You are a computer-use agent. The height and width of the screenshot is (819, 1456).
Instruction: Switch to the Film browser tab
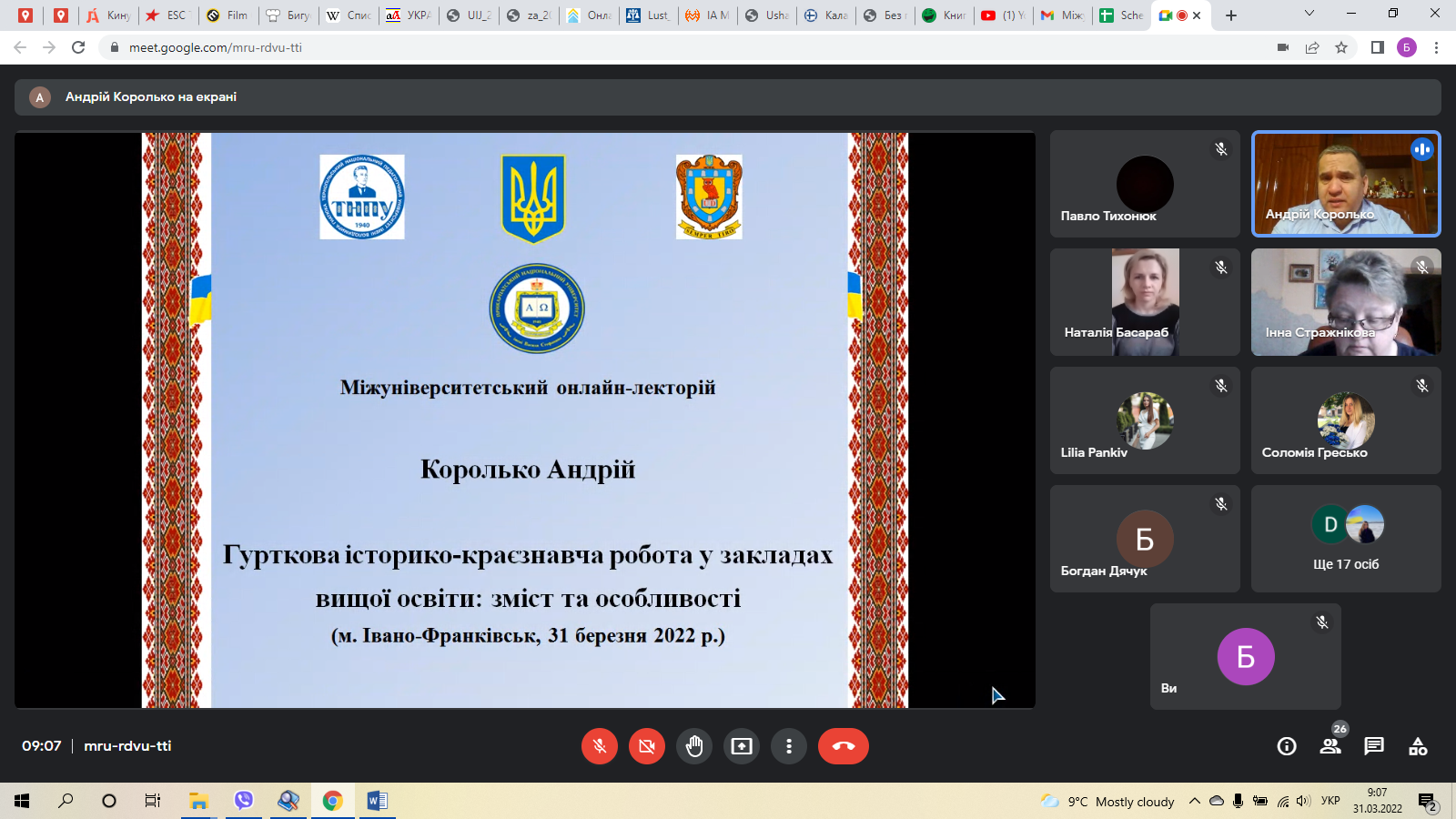(x=227, y=15)
